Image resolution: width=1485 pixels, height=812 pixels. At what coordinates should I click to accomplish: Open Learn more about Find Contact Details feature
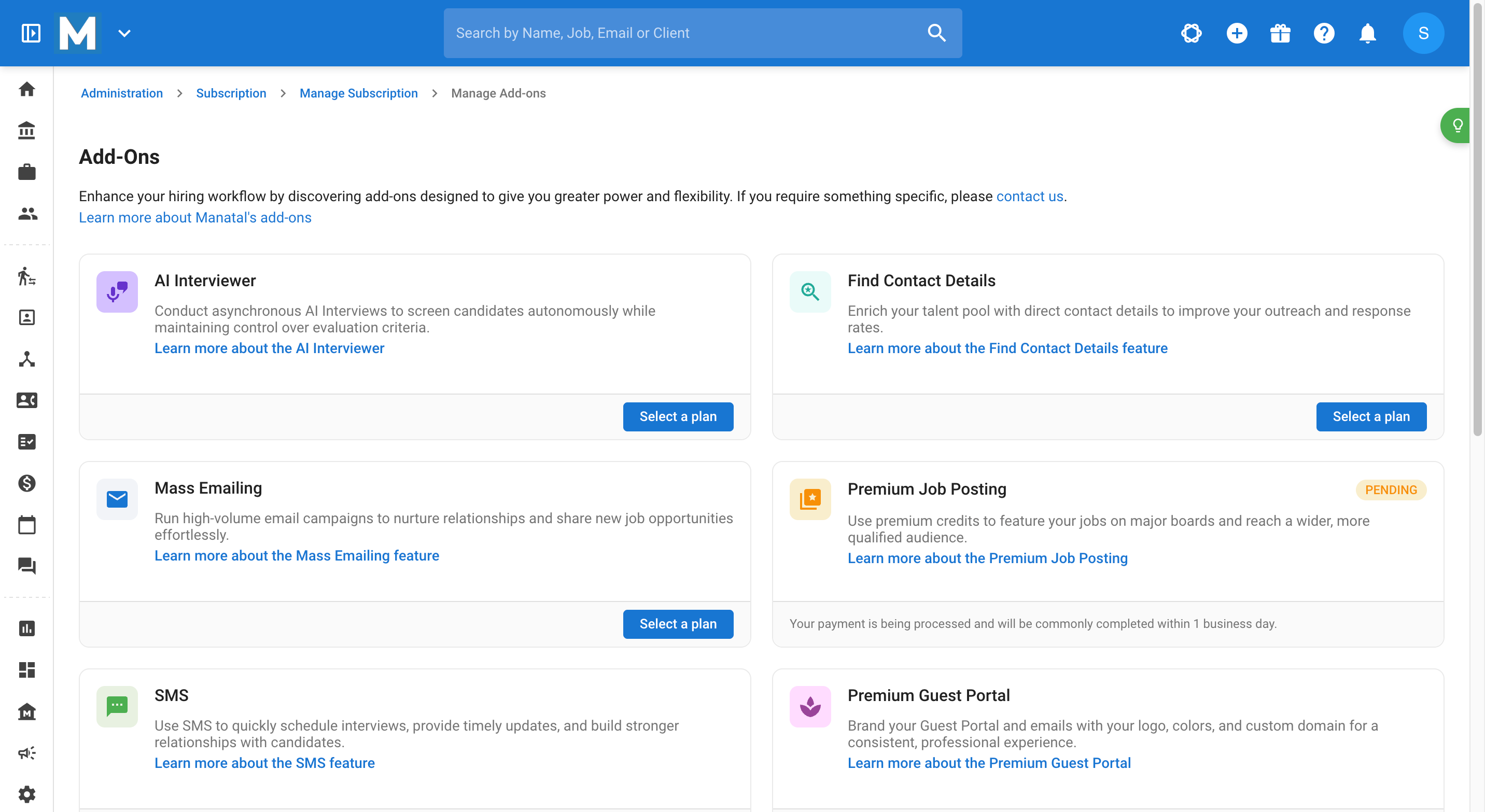click(1007, 348)
